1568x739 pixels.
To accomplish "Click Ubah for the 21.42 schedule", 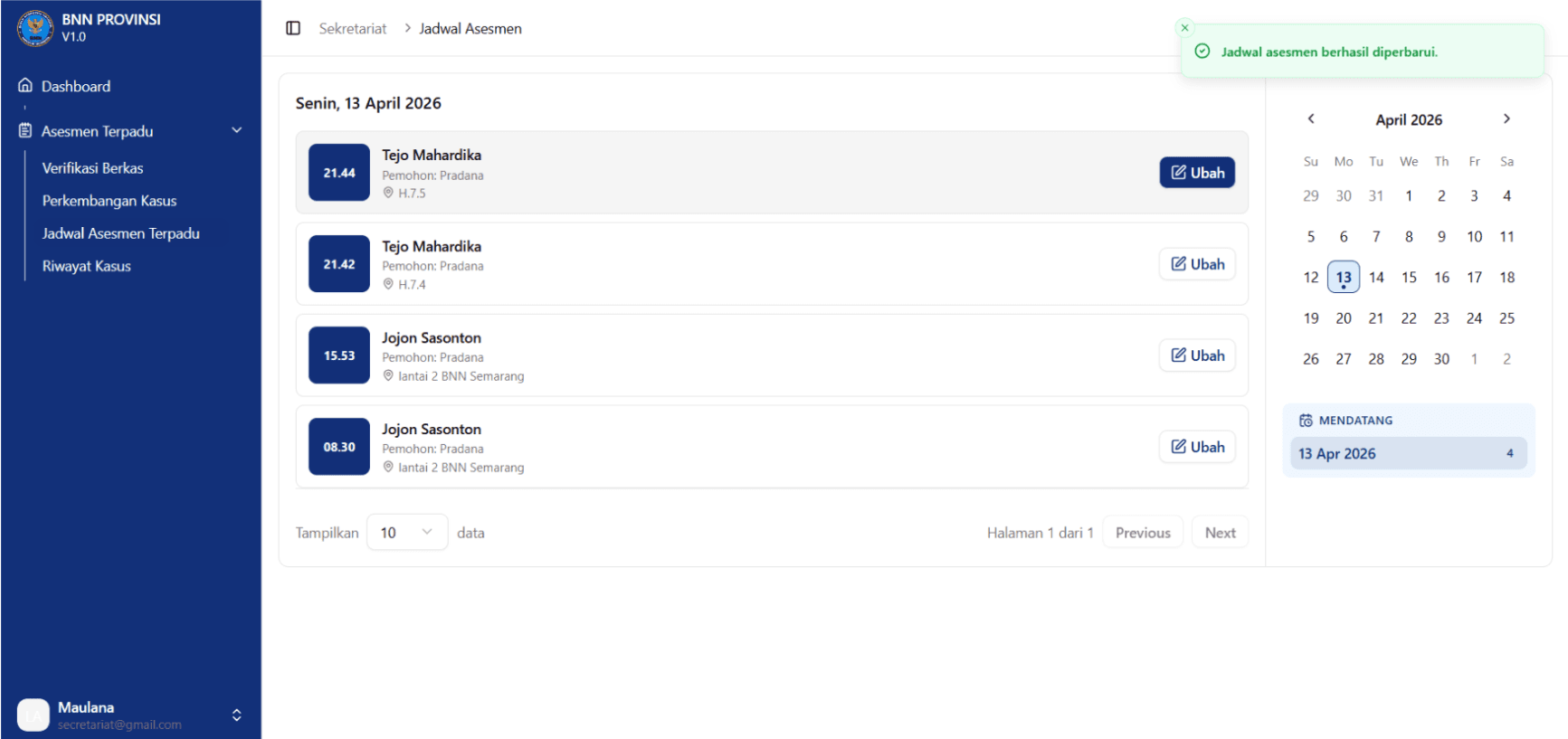I will coord(1197,264).
